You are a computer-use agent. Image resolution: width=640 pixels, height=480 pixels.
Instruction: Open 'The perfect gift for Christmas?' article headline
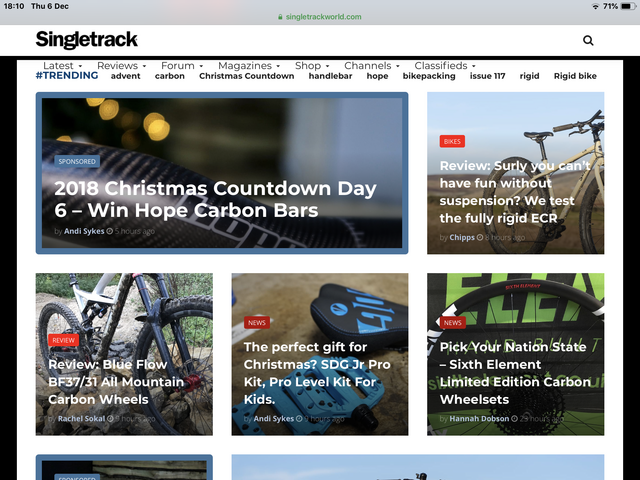click(x=317, y=373)
